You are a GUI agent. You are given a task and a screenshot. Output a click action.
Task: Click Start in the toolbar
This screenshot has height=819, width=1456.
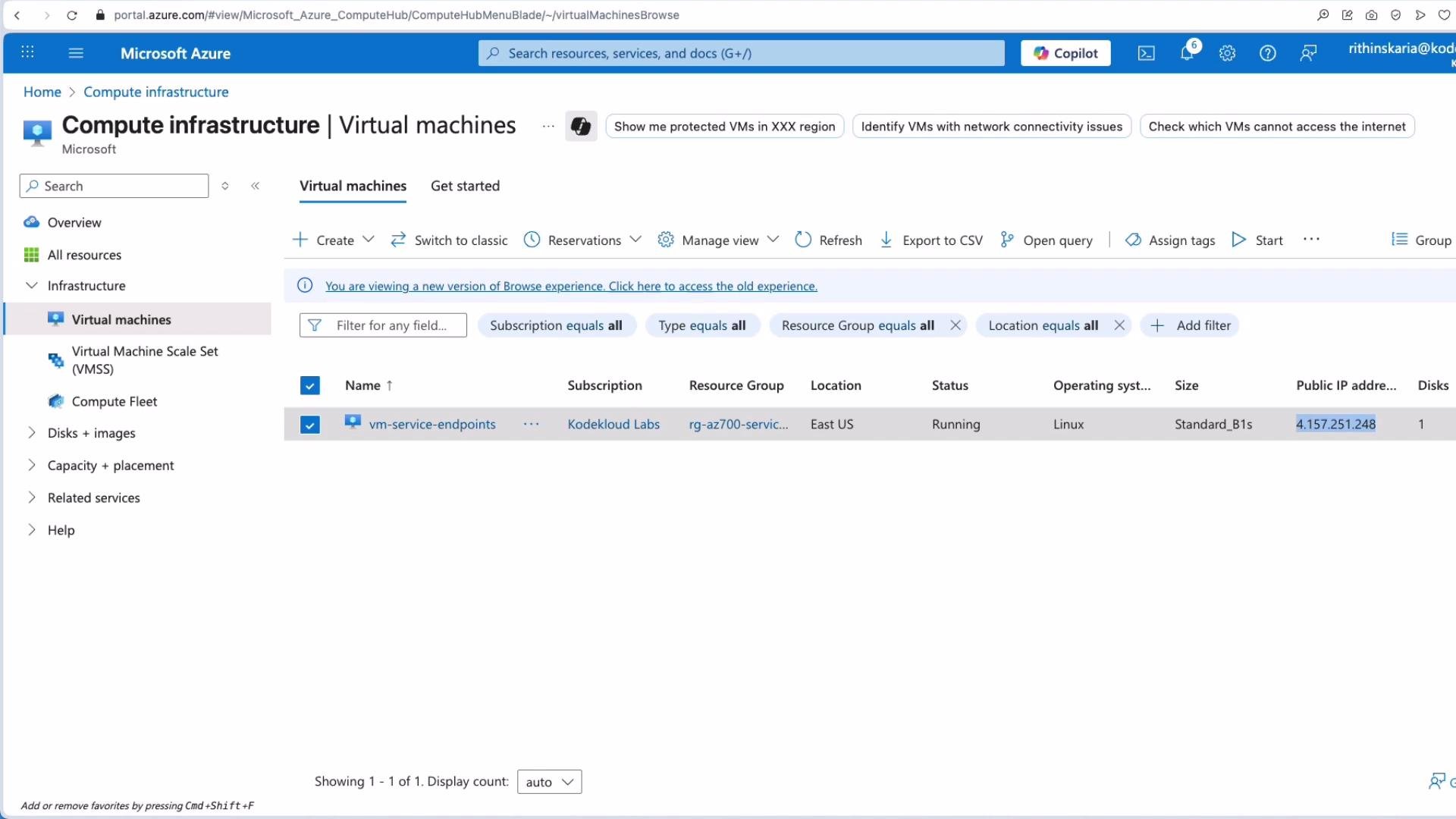point(1257,240)
